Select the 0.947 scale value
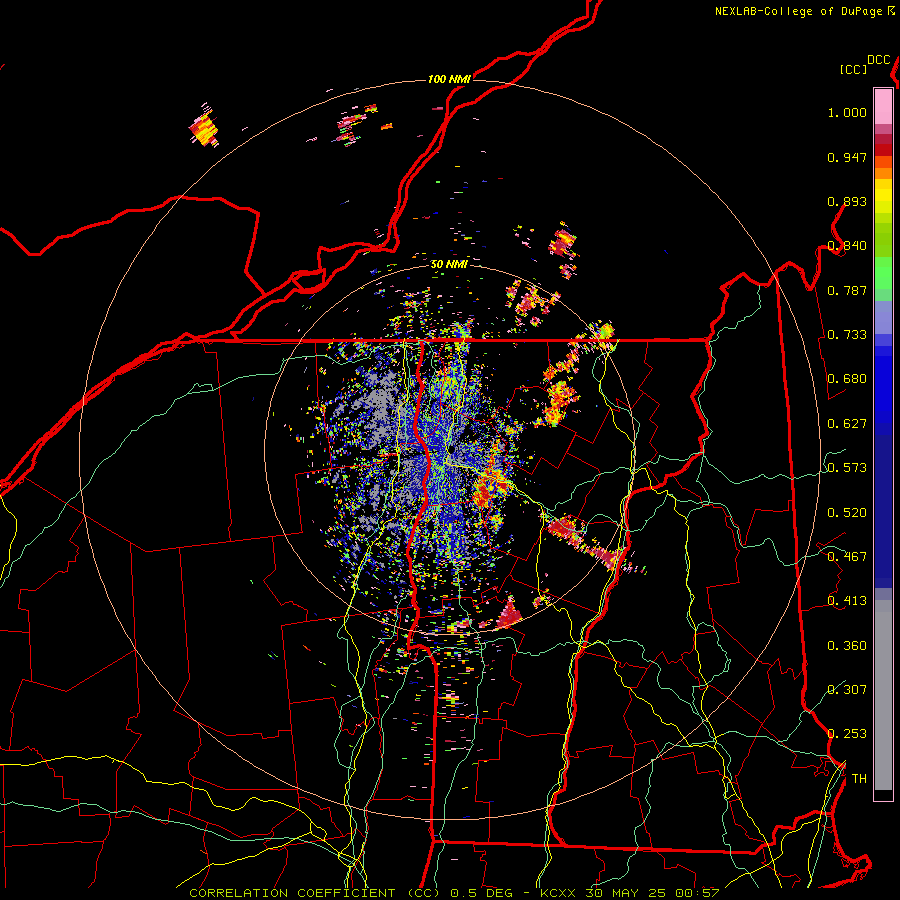 click(x=847, y=157)
